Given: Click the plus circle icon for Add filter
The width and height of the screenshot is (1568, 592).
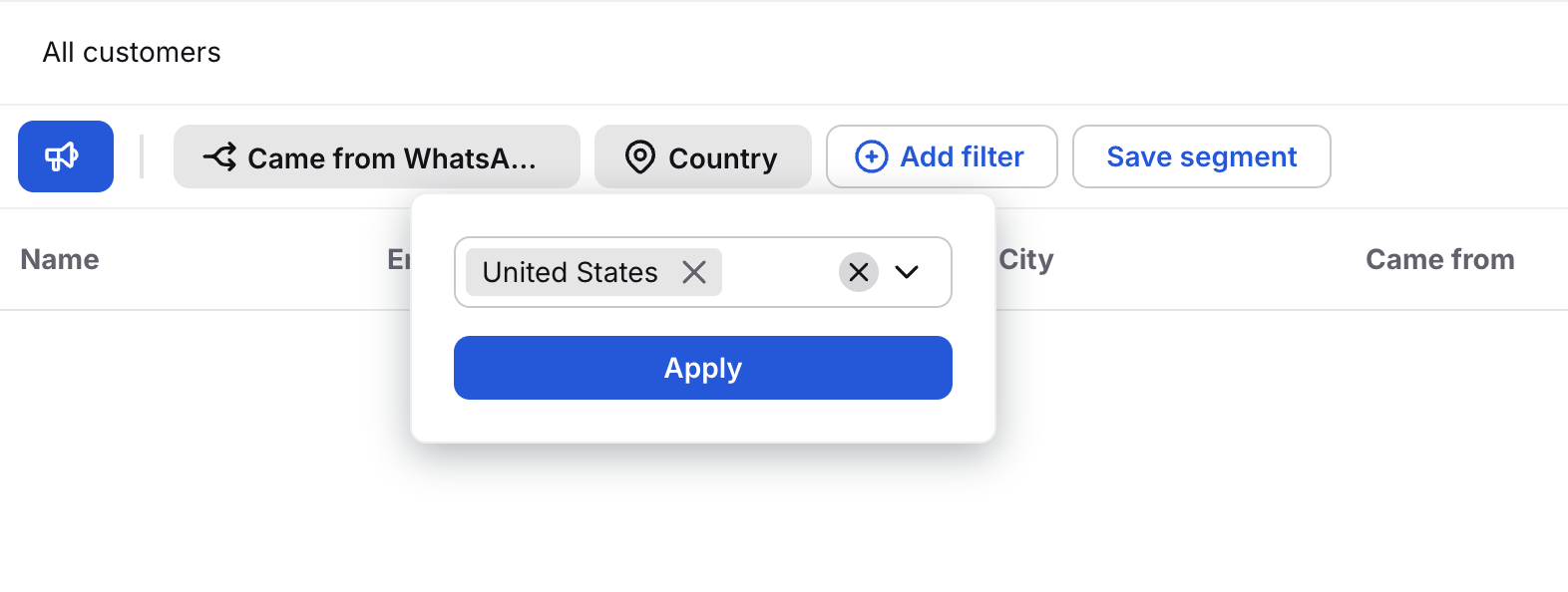Looking at the screenshot, I should tap(871, 156).
